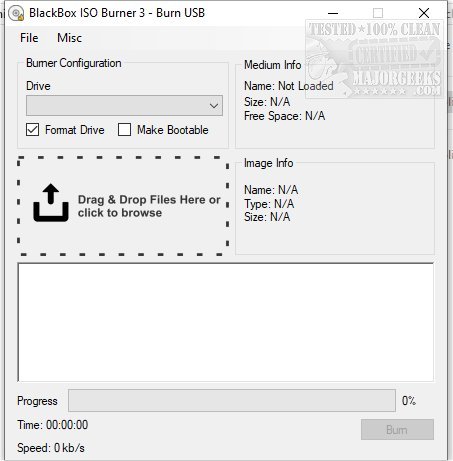
Task: Click the BlackBox ISO Burner title bar icon
Action: tap(16, 13)
